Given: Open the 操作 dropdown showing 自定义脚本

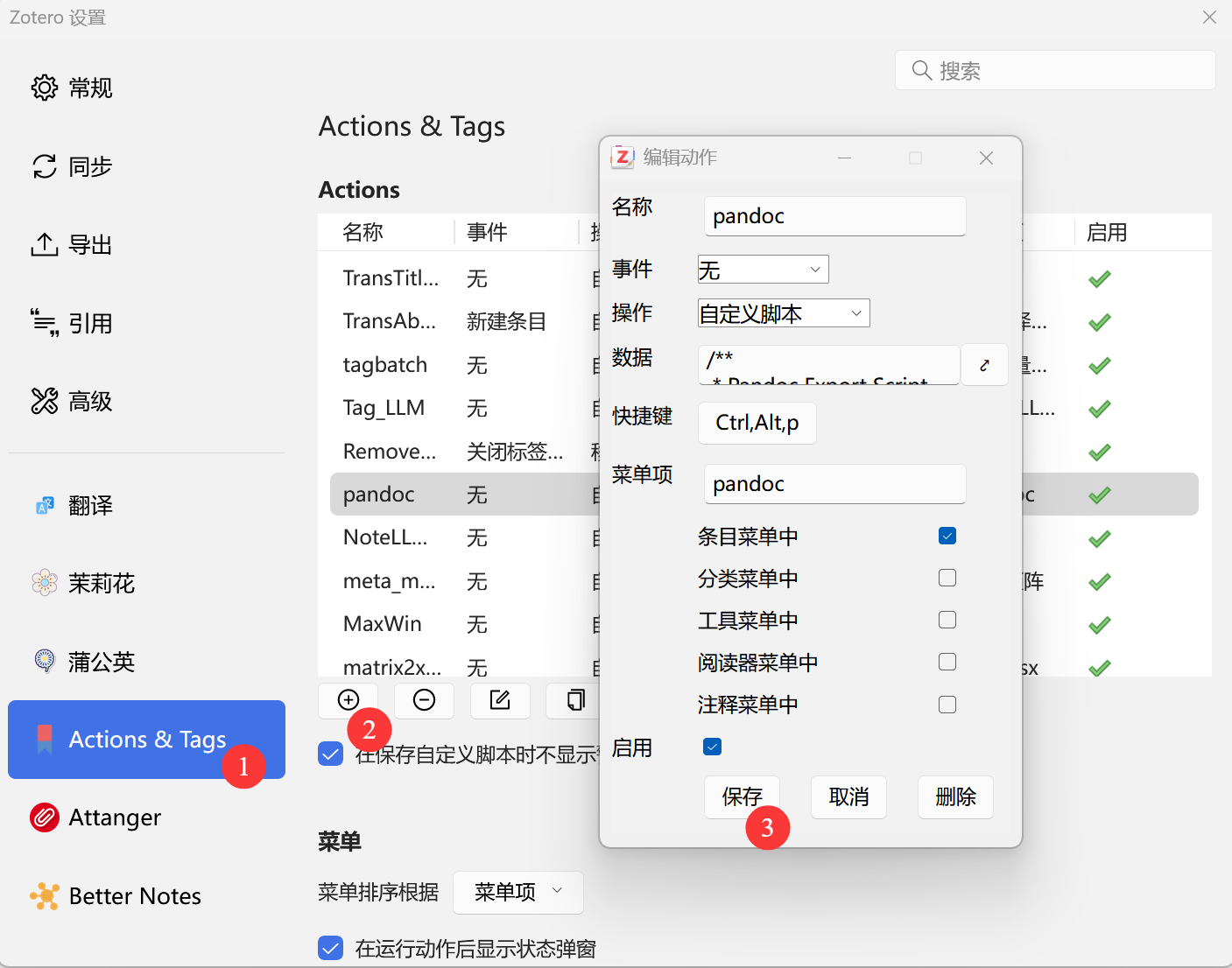Looking at the screenshot, I should (784, 313).
